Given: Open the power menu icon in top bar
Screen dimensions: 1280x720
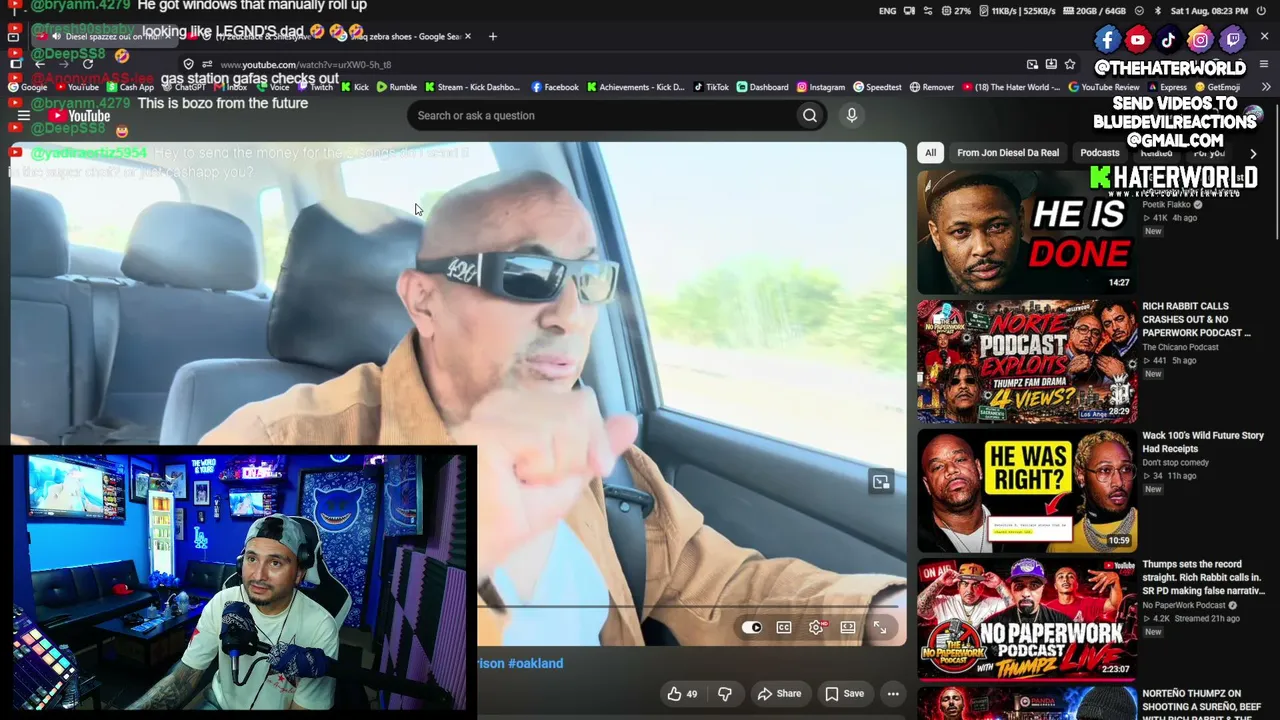Looking at the screenshot, I should [x=1259, y=11].
